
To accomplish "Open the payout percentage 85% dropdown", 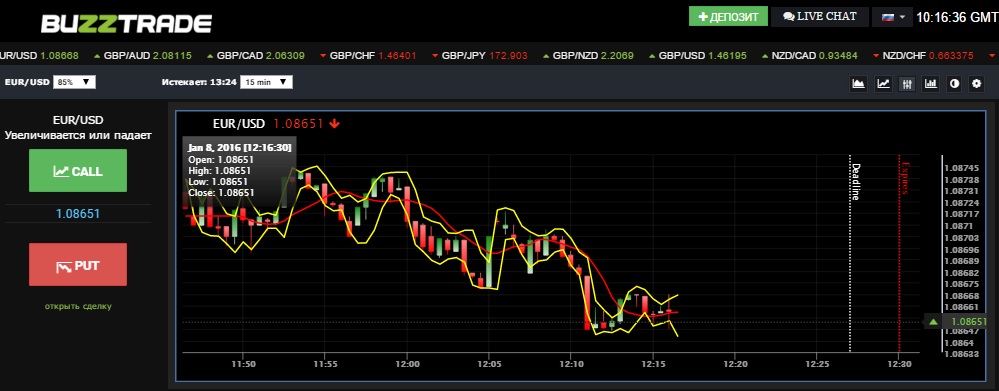I will tap(75, 82).
